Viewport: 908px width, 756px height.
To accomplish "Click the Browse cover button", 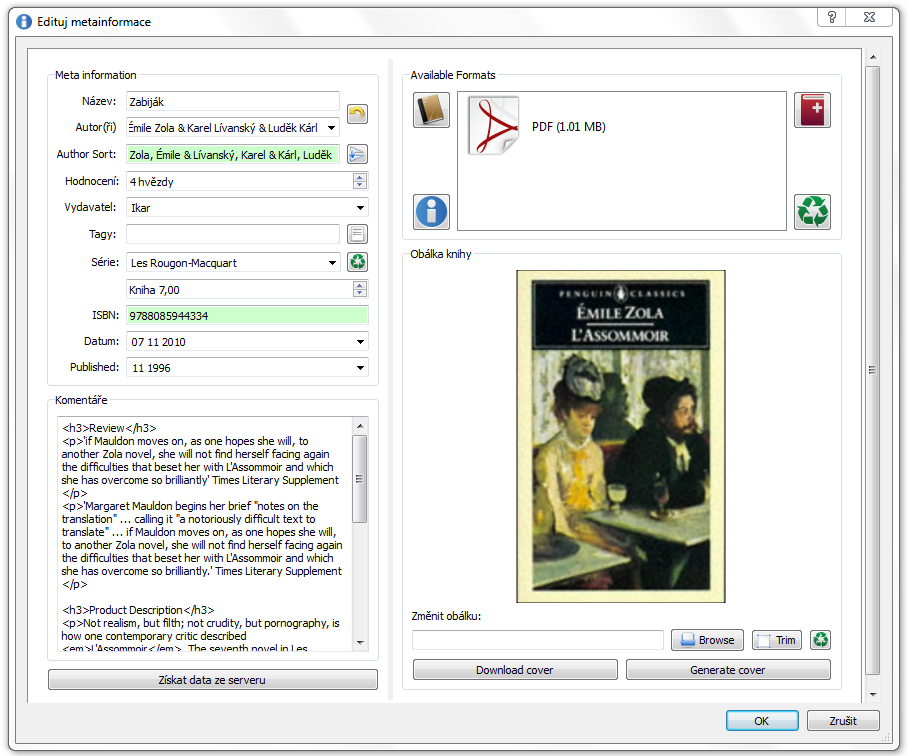I will click(x=708, y=640).
